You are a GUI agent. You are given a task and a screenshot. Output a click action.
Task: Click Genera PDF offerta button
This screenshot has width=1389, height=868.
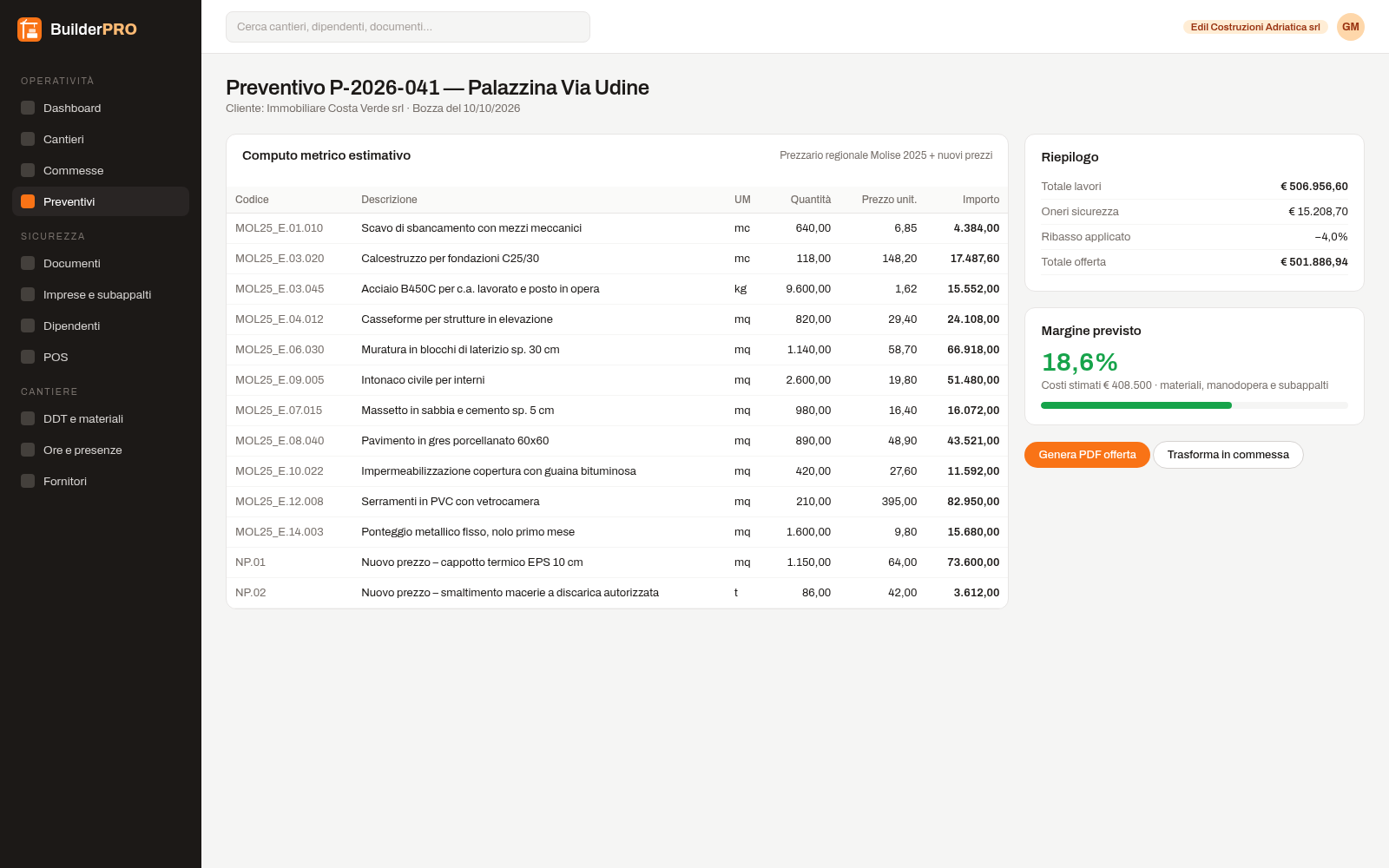tap(1087, 455)
